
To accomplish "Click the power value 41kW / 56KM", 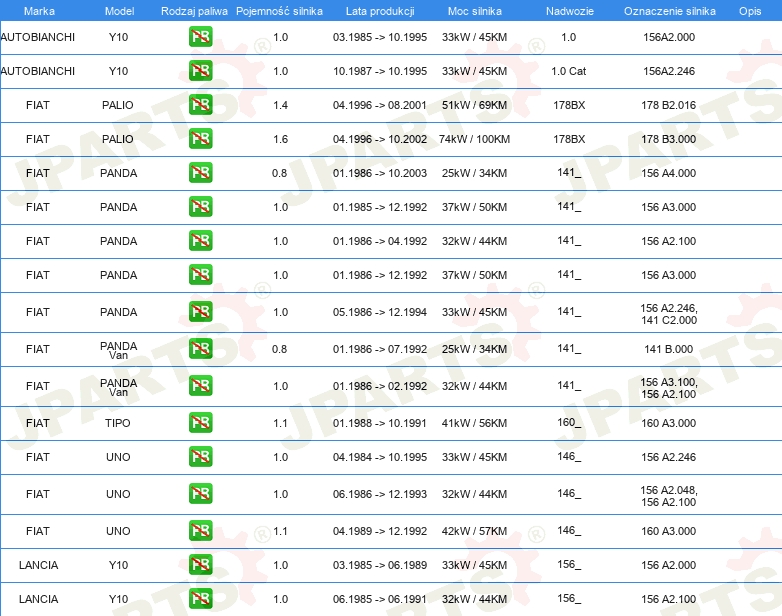I will [474, 423].
